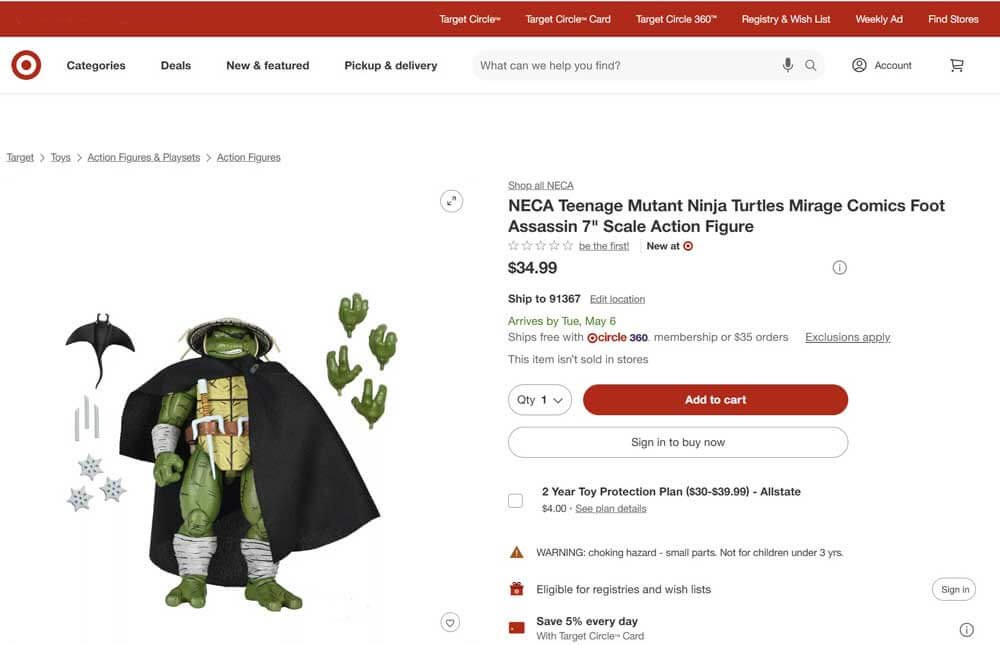Click the choking hazard warning triangle icon
The width and height of the screenshot is (1000, 645).
click(516, 551)
